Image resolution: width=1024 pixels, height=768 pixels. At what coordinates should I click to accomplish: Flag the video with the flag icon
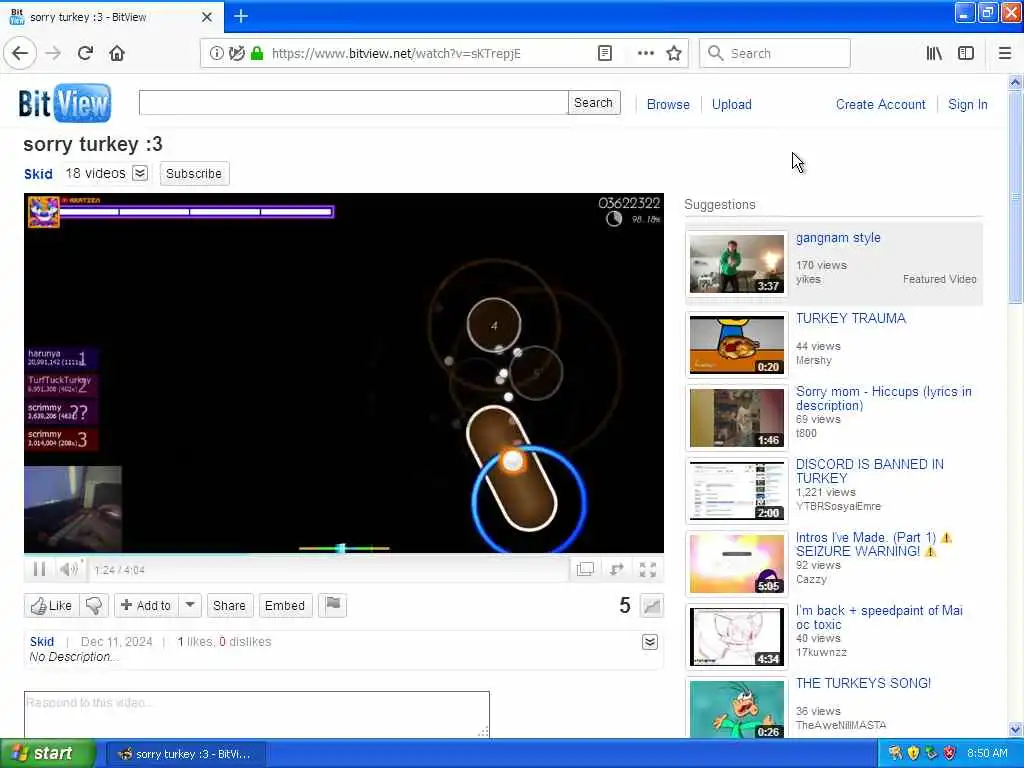click(332, 605)
